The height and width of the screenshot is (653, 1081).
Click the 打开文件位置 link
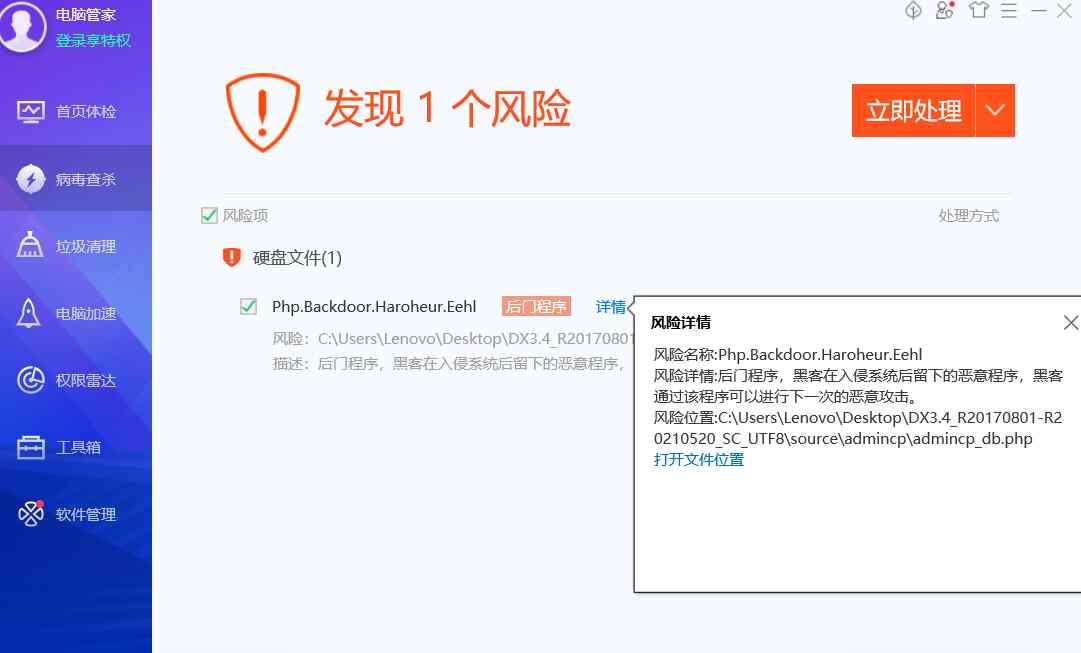point(698,460)
